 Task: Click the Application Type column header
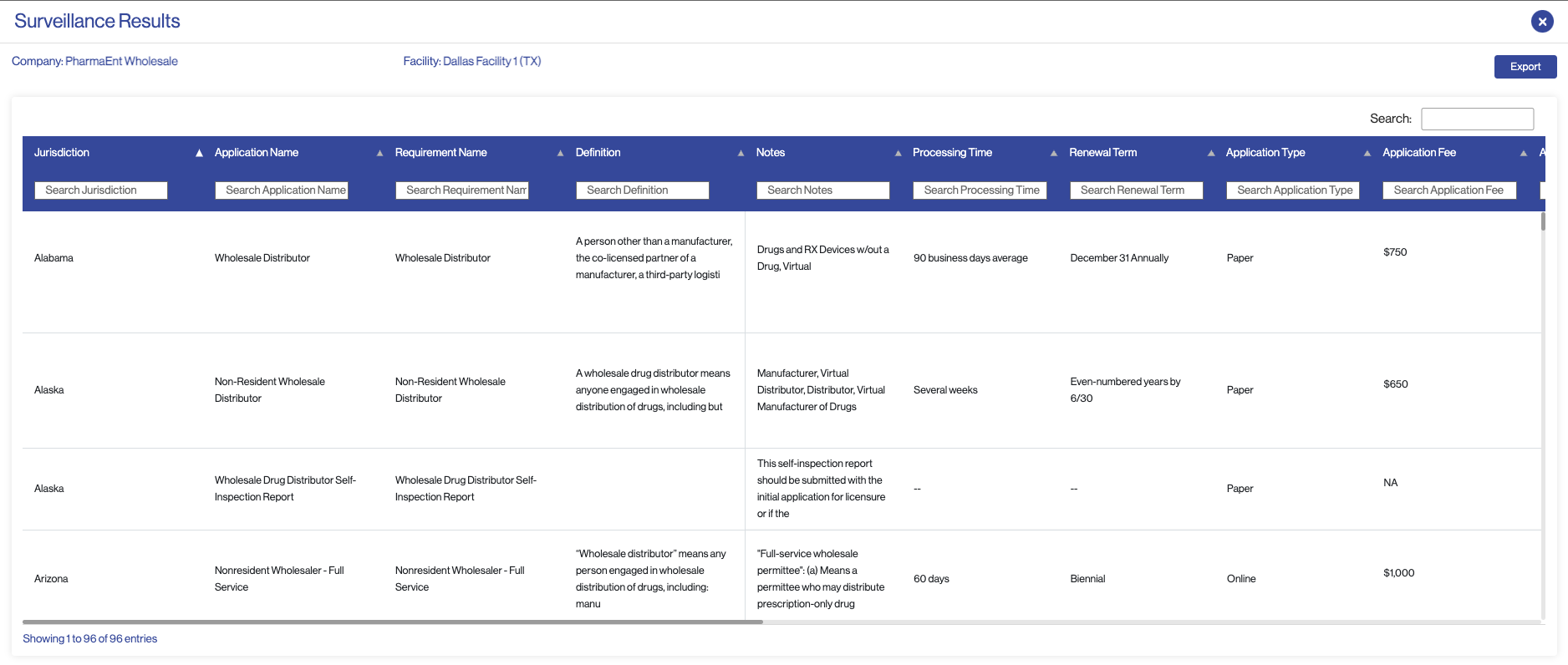tap(1265, 152)
